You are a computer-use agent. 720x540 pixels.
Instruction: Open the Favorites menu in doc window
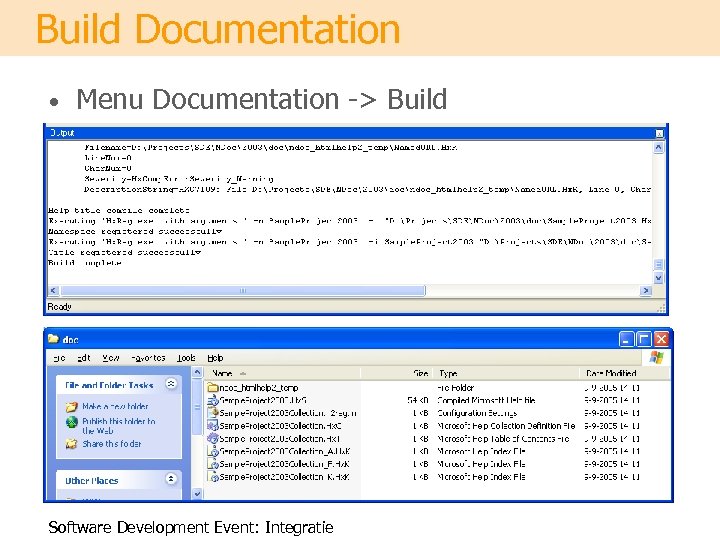pyautogui.click(x=148, y=358)
